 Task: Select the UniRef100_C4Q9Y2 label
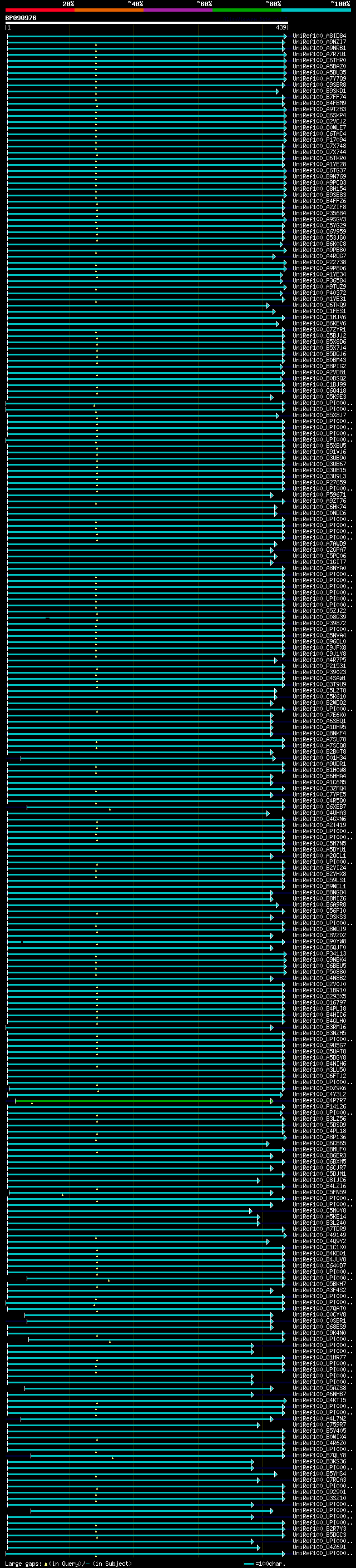point(319,1241)
